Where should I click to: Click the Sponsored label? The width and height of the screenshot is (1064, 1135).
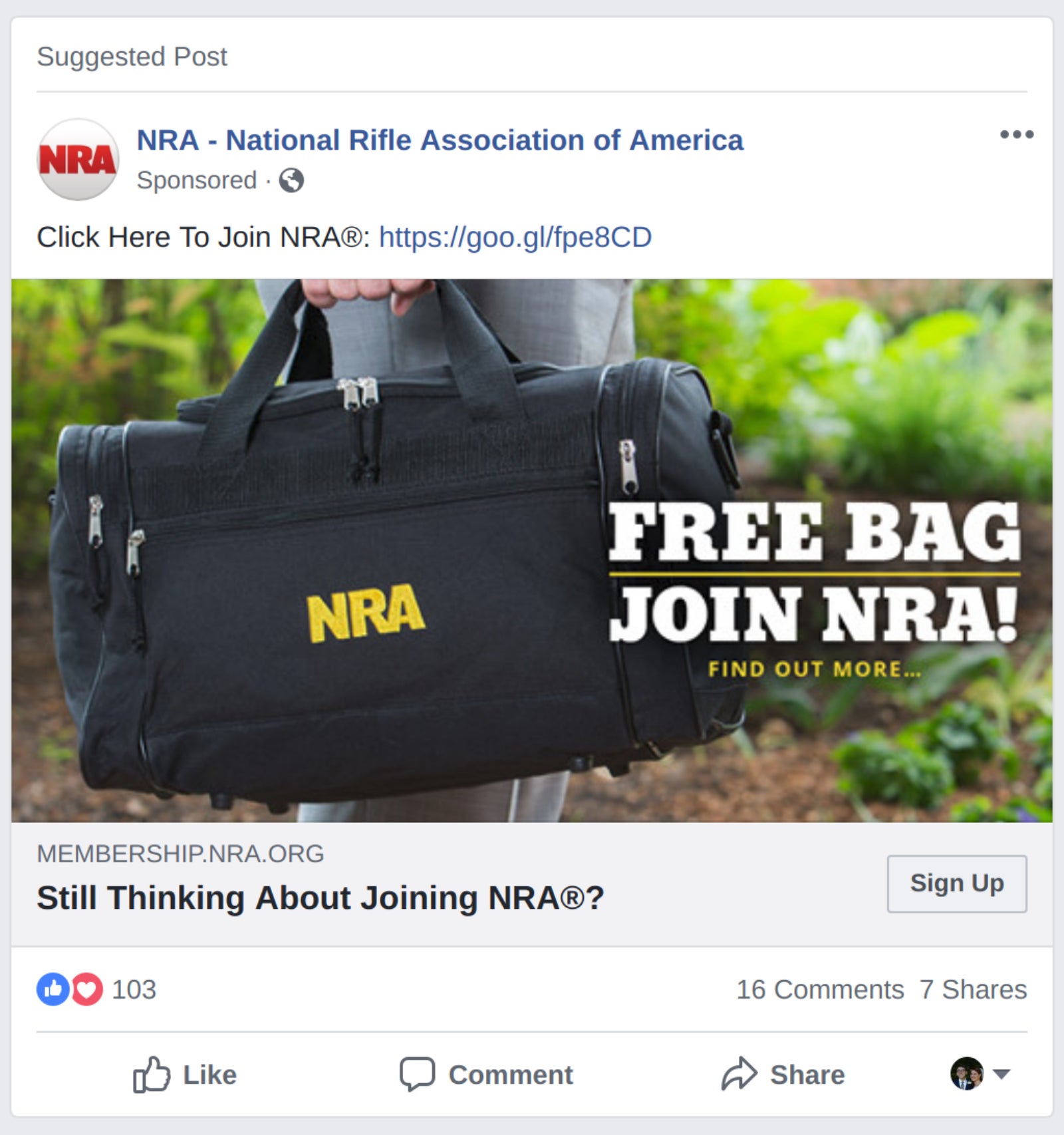pos(197,180)
